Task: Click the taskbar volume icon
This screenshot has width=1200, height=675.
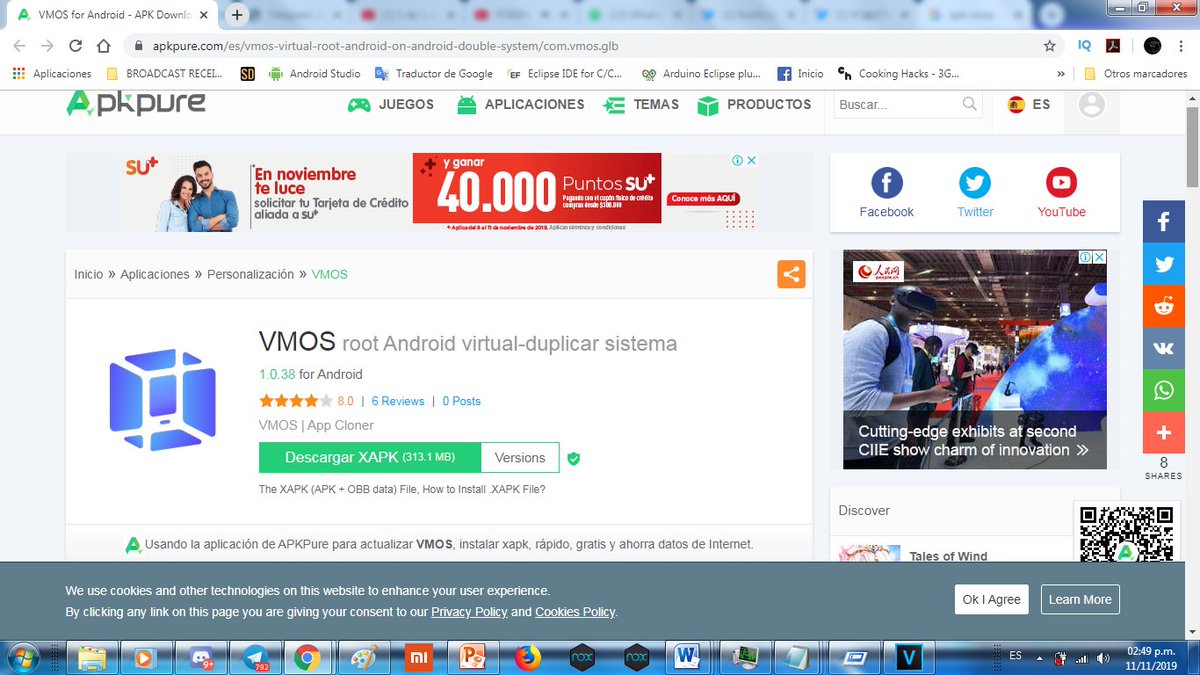Action: (x=1103, y=657)
